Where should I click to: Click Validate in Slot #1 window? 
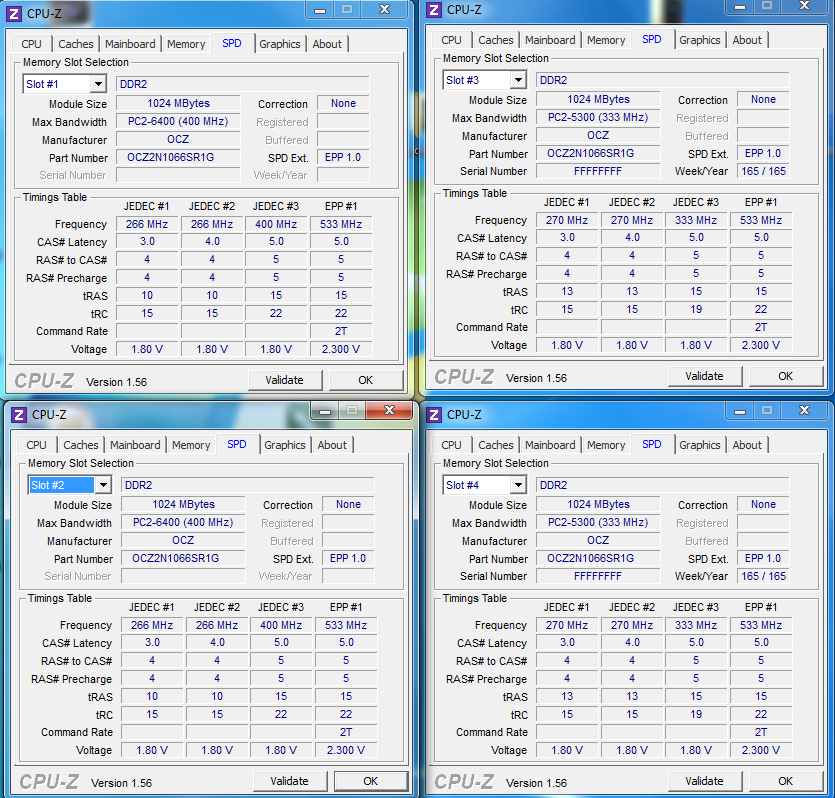point(285,380)
